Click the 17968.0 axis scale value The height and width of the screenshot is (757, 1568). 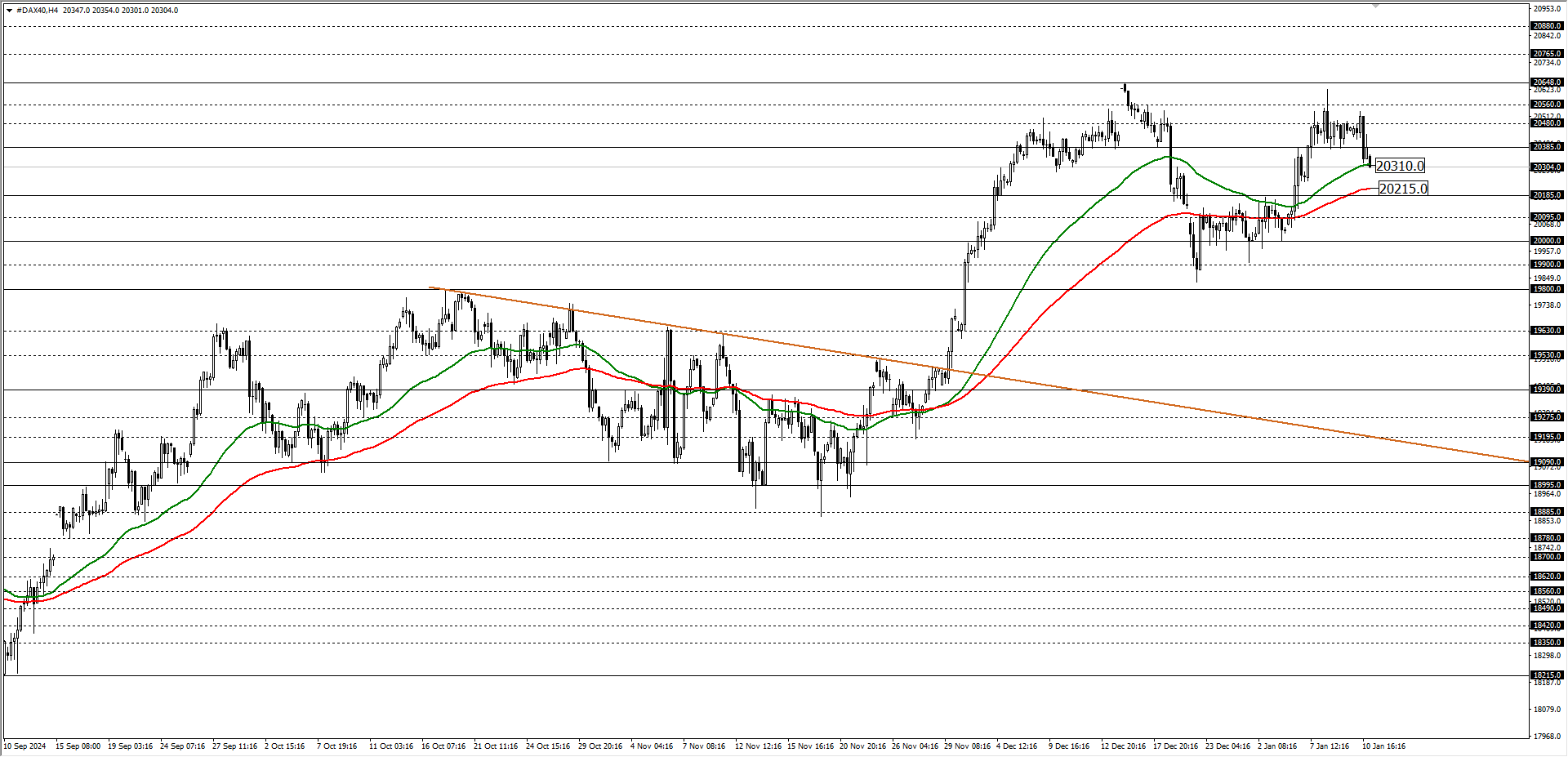click(x=1547, y=736)
